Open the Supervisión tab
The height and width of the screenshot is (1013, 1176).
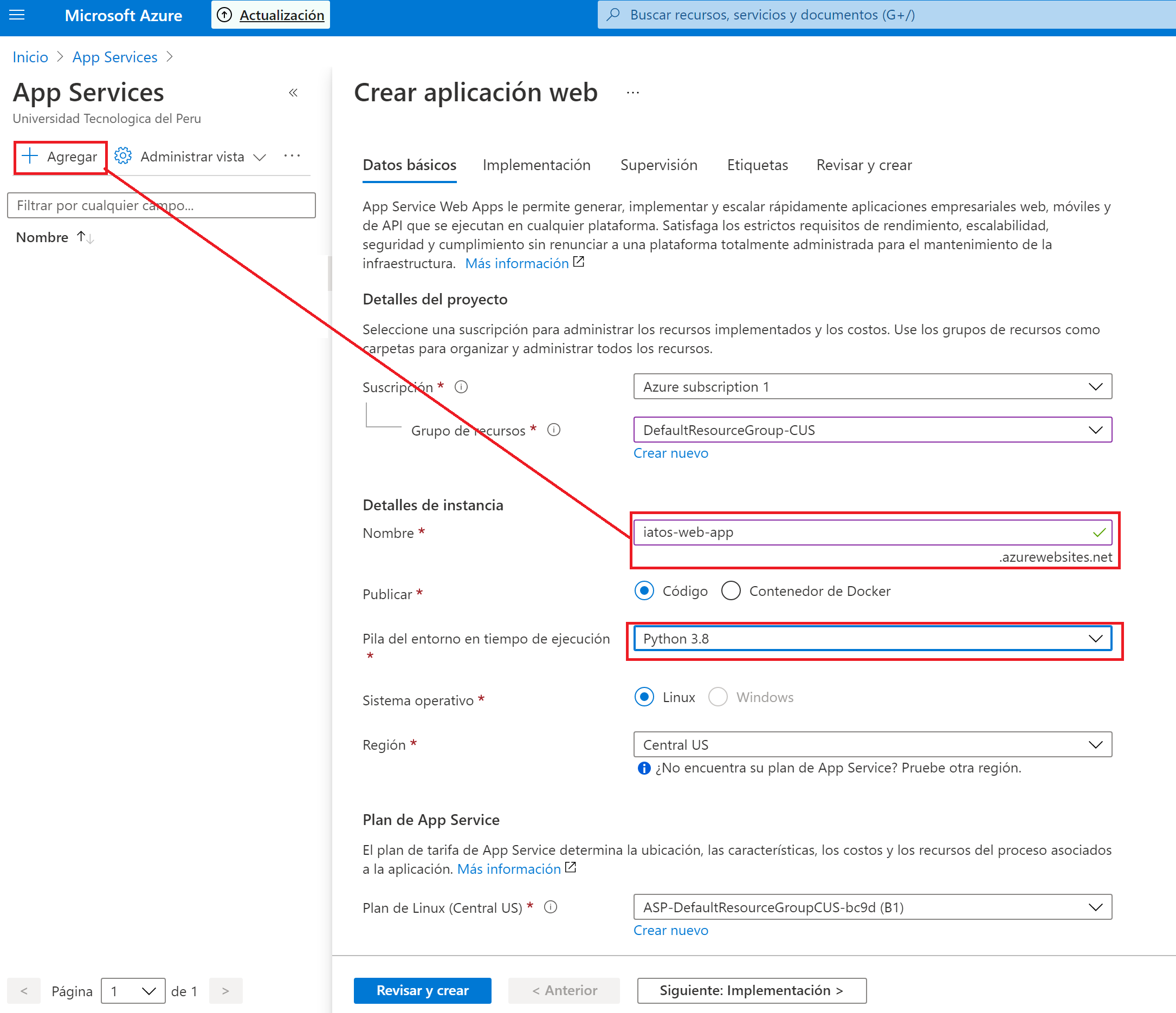point(658,165)
